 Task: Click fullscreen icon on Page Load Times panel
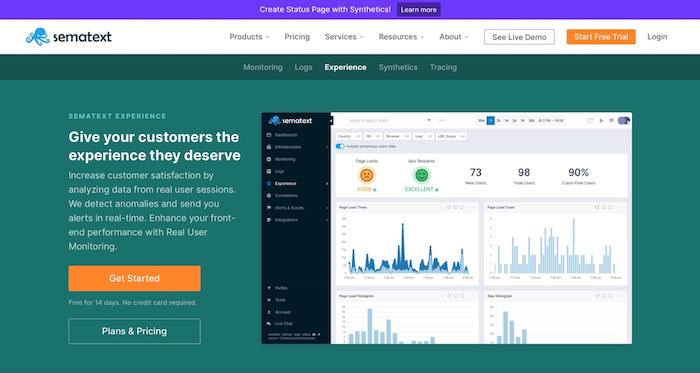coord(462,207)
